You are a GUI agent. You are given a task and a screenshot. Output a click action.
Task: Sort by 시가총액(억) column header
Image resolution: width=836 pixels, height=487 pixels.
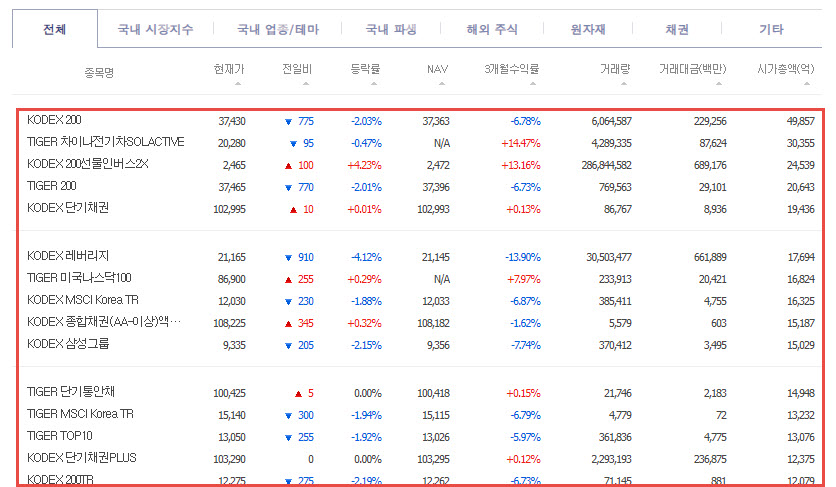786,69
